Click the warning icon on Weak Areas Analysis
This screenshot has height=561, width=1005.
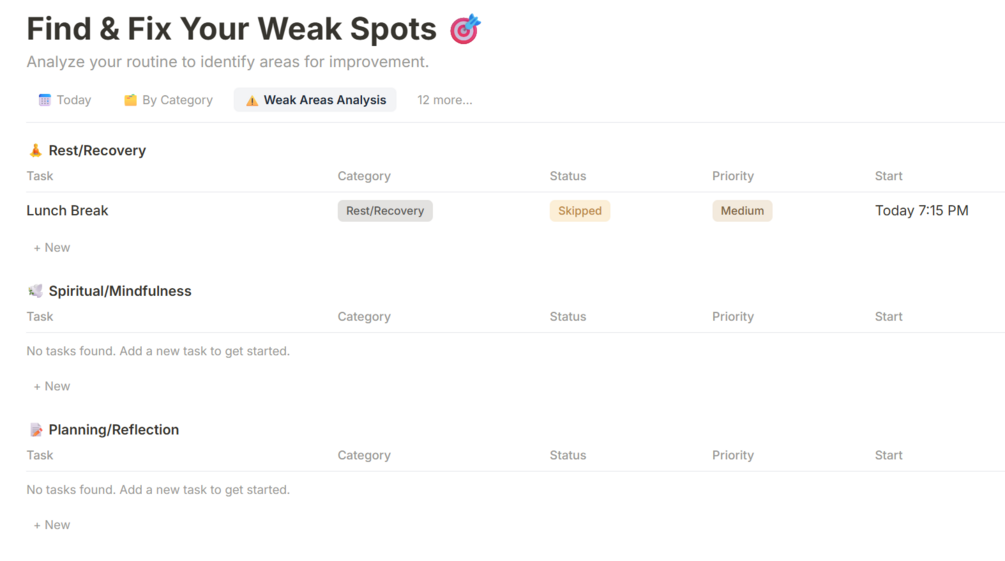[x=252, y=100]
